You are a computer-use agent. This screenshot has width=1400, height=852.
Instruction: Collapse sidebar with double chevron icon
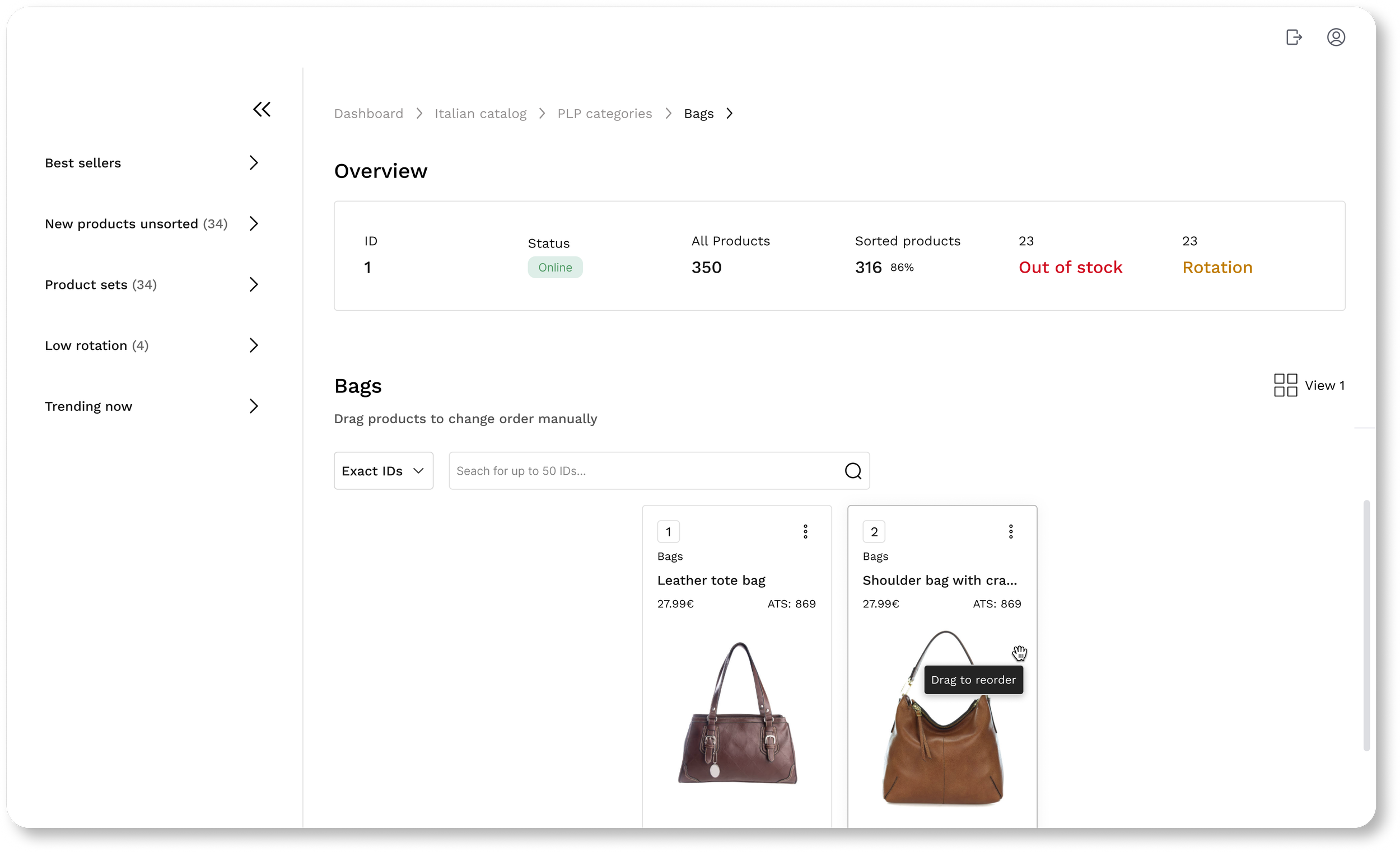pos(262,109)
